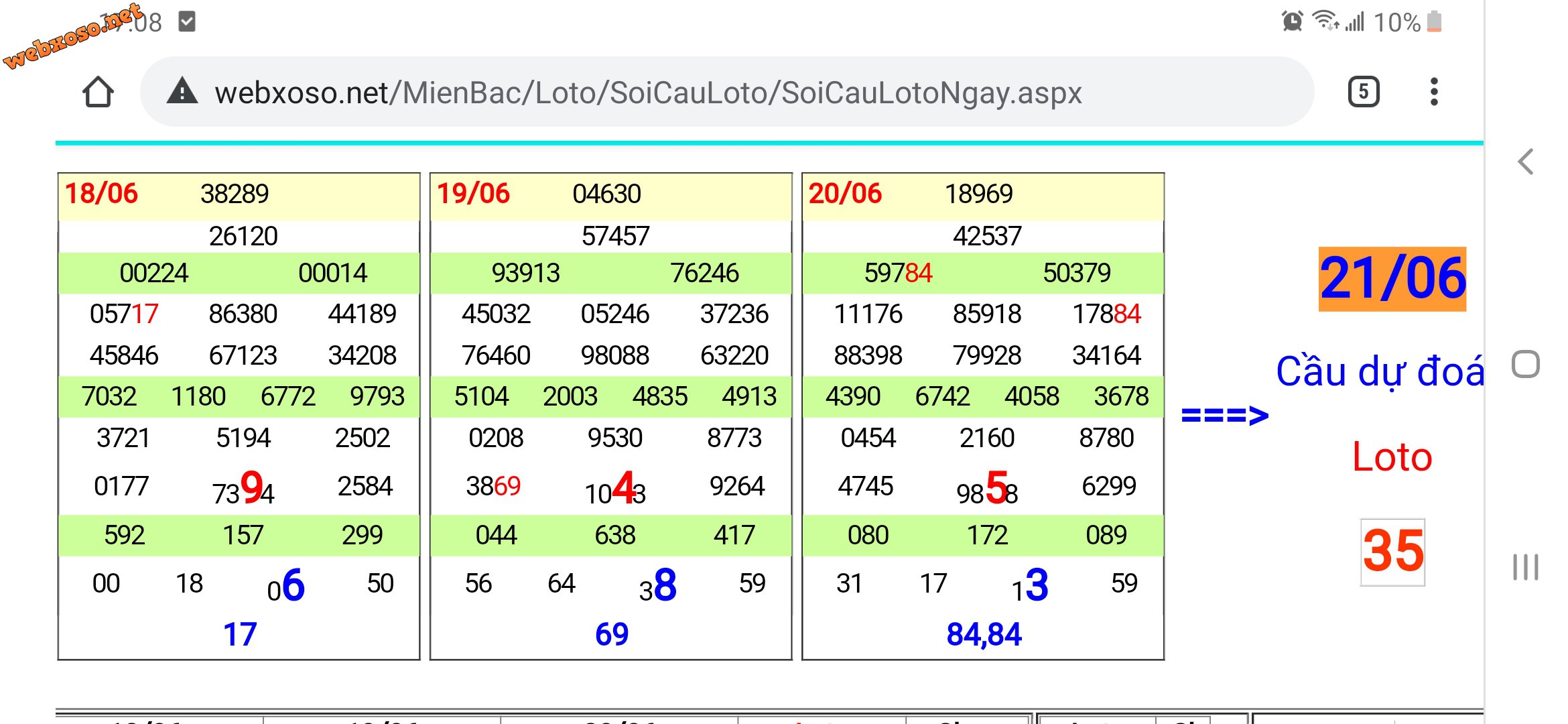This screenshot has height=724, width=1568.
Task: Tap the mobile signal strength icon
Action: pos(1354,22)
